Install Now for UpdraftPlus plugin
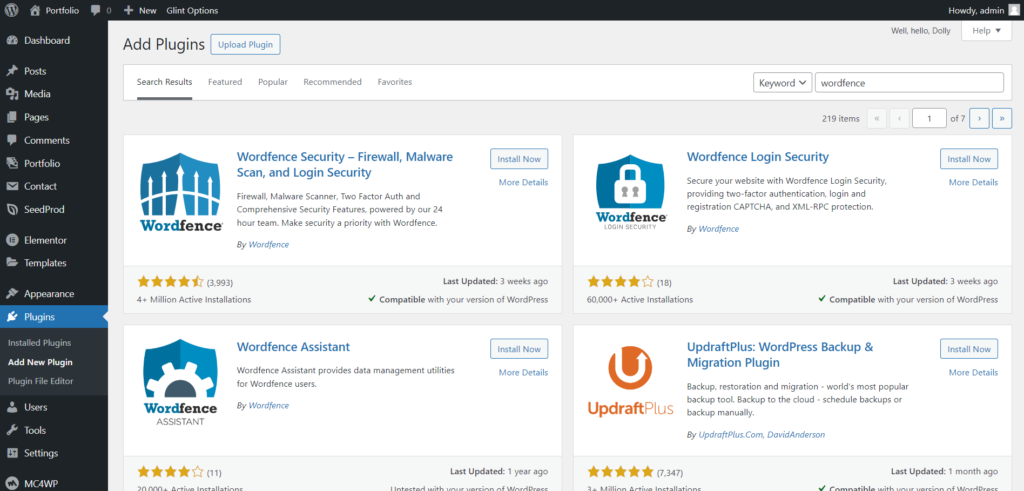1024x491 pixels. tap(969, 349)
